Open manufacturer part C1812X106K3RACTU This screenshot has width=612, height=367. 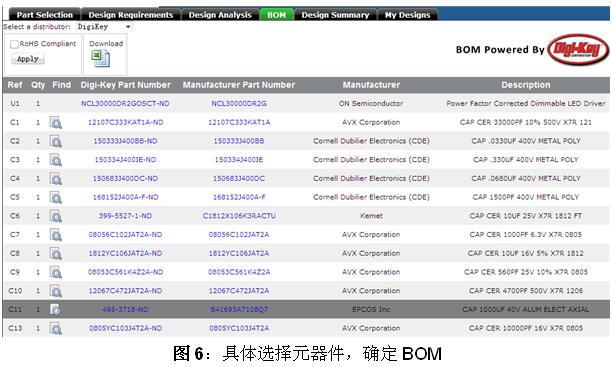click(239, 216)
